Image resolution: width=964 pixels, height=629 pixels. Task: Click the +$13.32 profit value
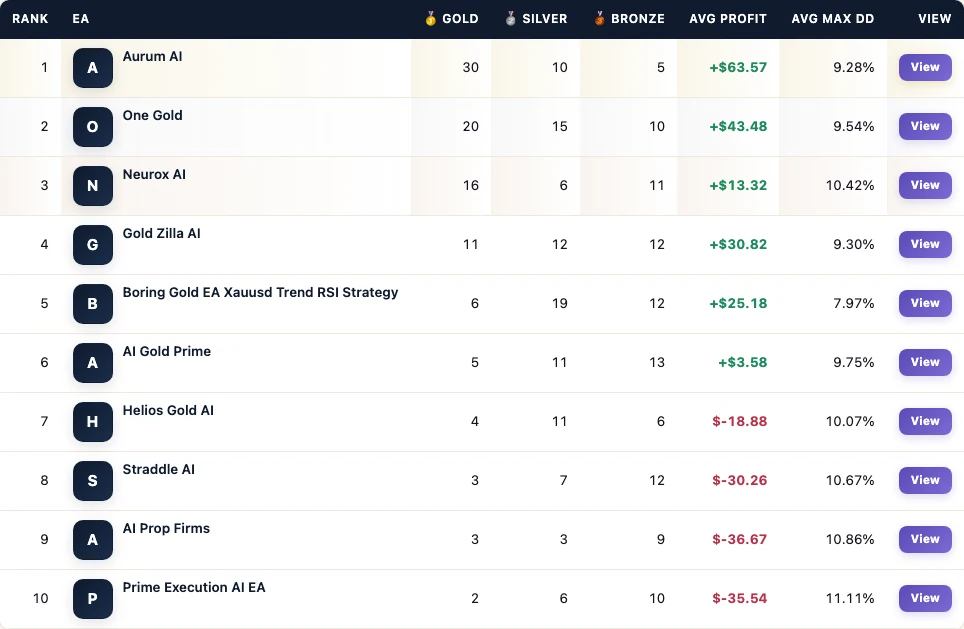[738, 186]
